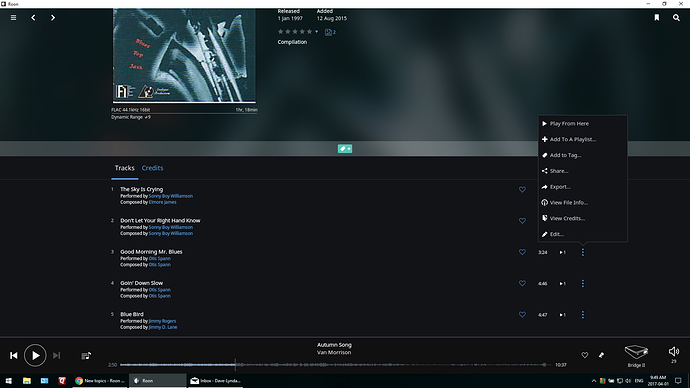
Task: Close three-dot menu for Good Morning Mr. Blues
Action: [583, 253]
